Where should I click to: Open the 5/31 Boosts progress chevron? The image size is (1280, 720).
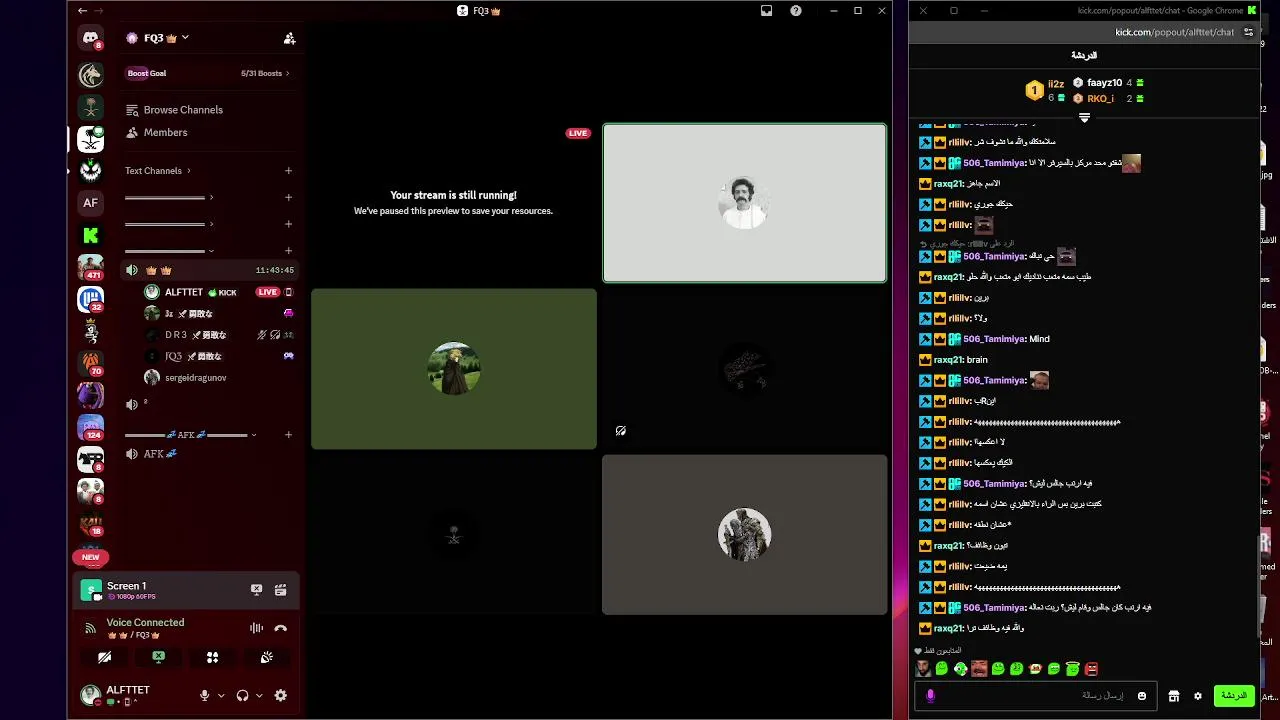coord(288,73)
